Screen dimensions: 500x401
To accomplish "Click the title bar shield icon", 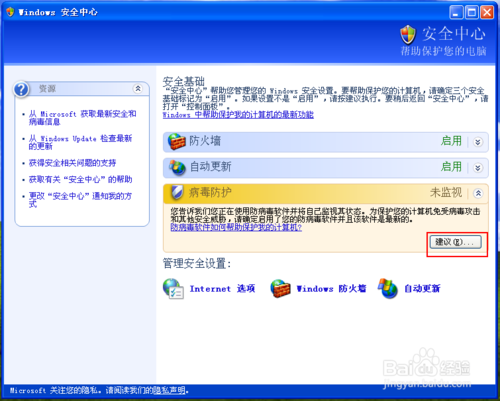I will coord(10,12).
